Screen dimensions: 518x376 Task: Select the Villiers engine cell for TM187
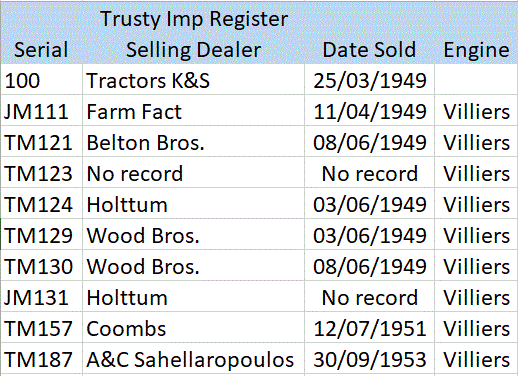476,359
